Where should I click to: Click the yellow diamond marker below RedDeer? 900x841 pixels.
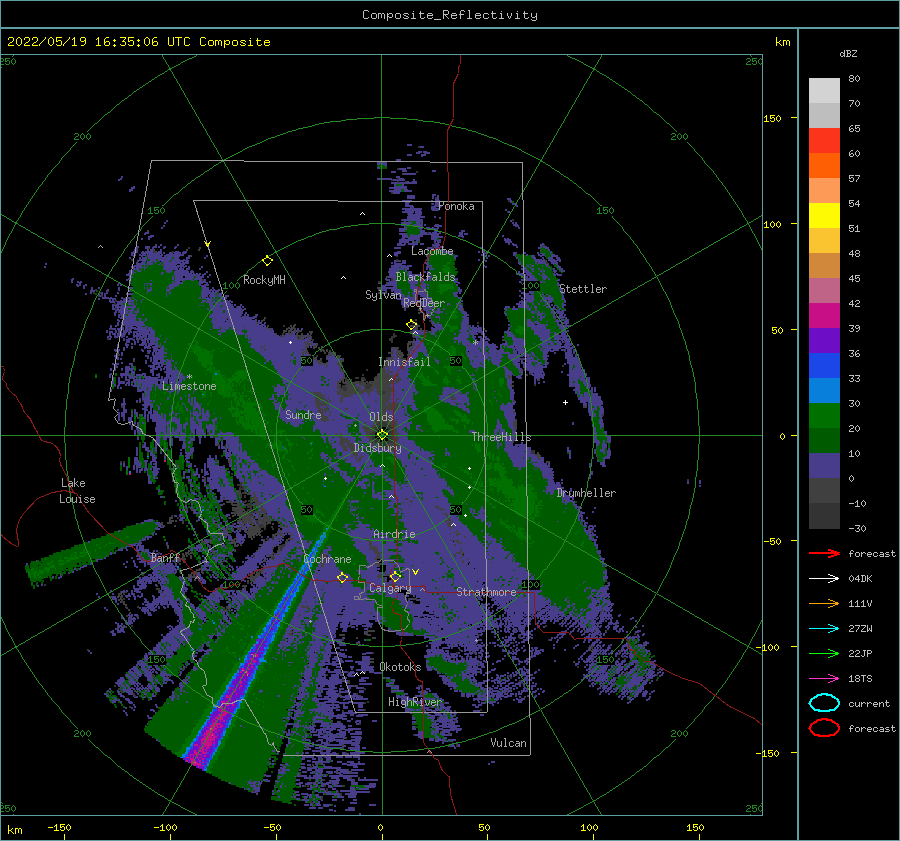pos(412,325)
